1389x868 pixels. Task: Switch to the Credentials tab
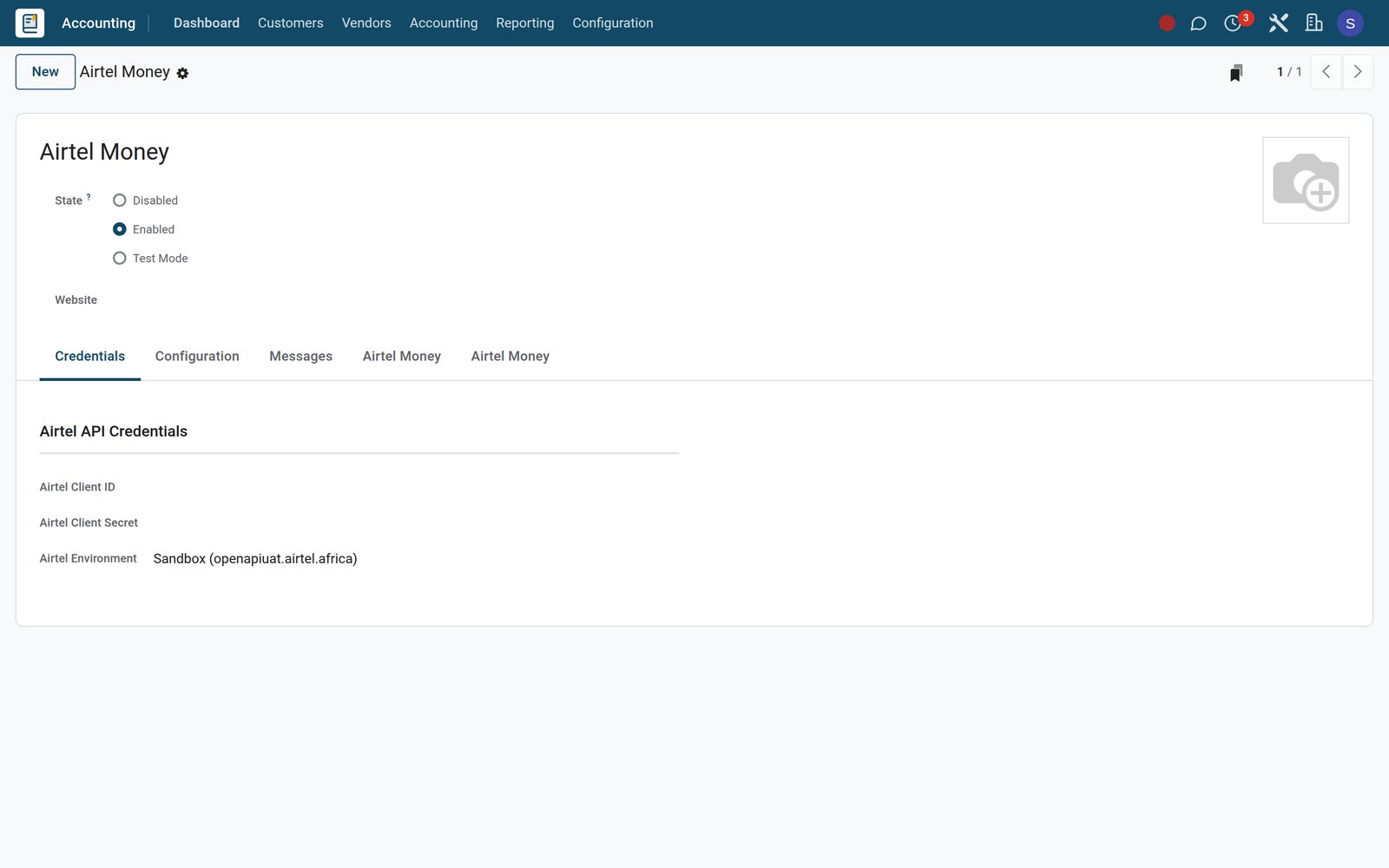(x=90, y=357)
